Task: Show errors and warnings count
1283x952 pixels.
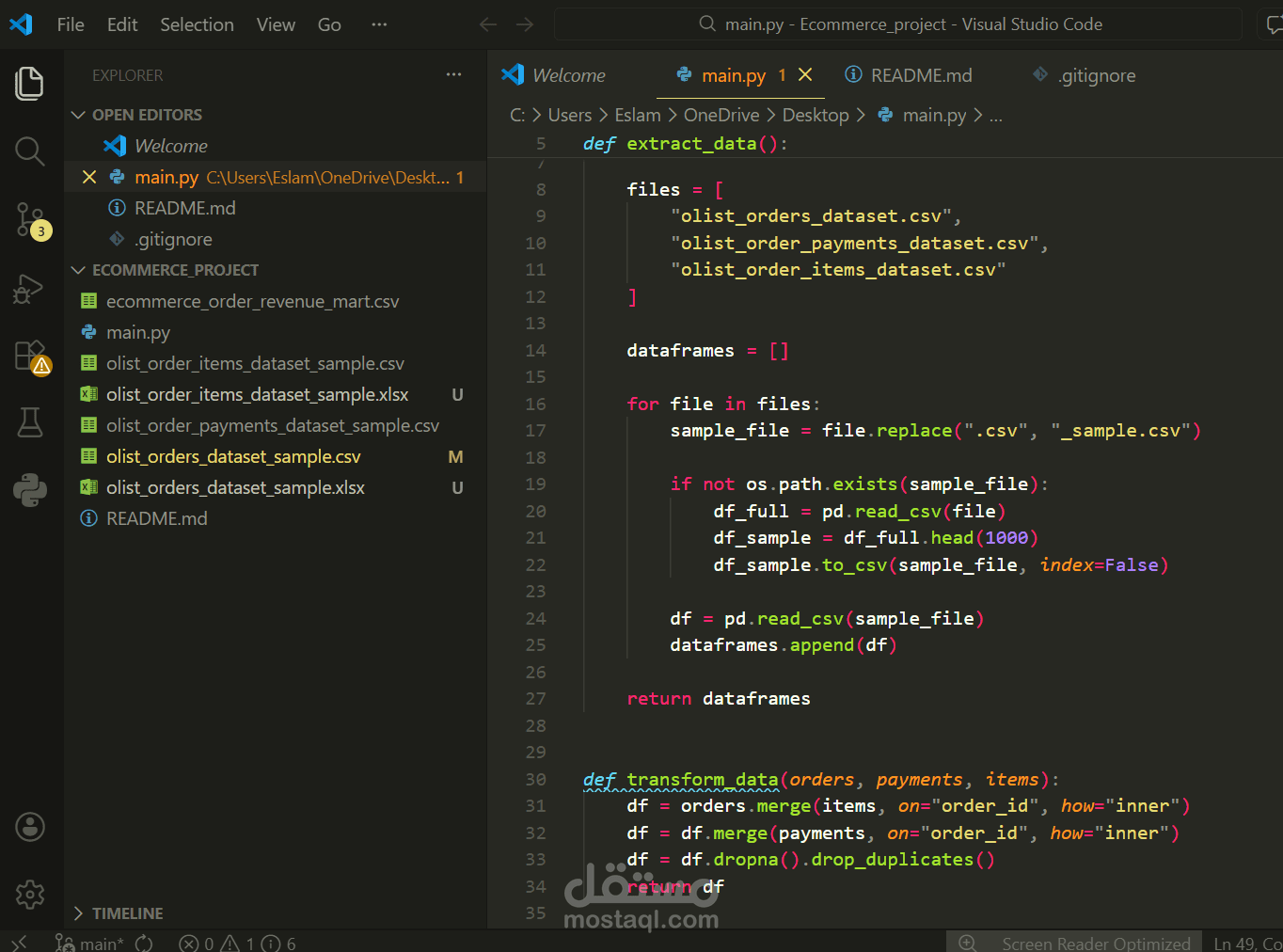Action: tap(237, 943)
